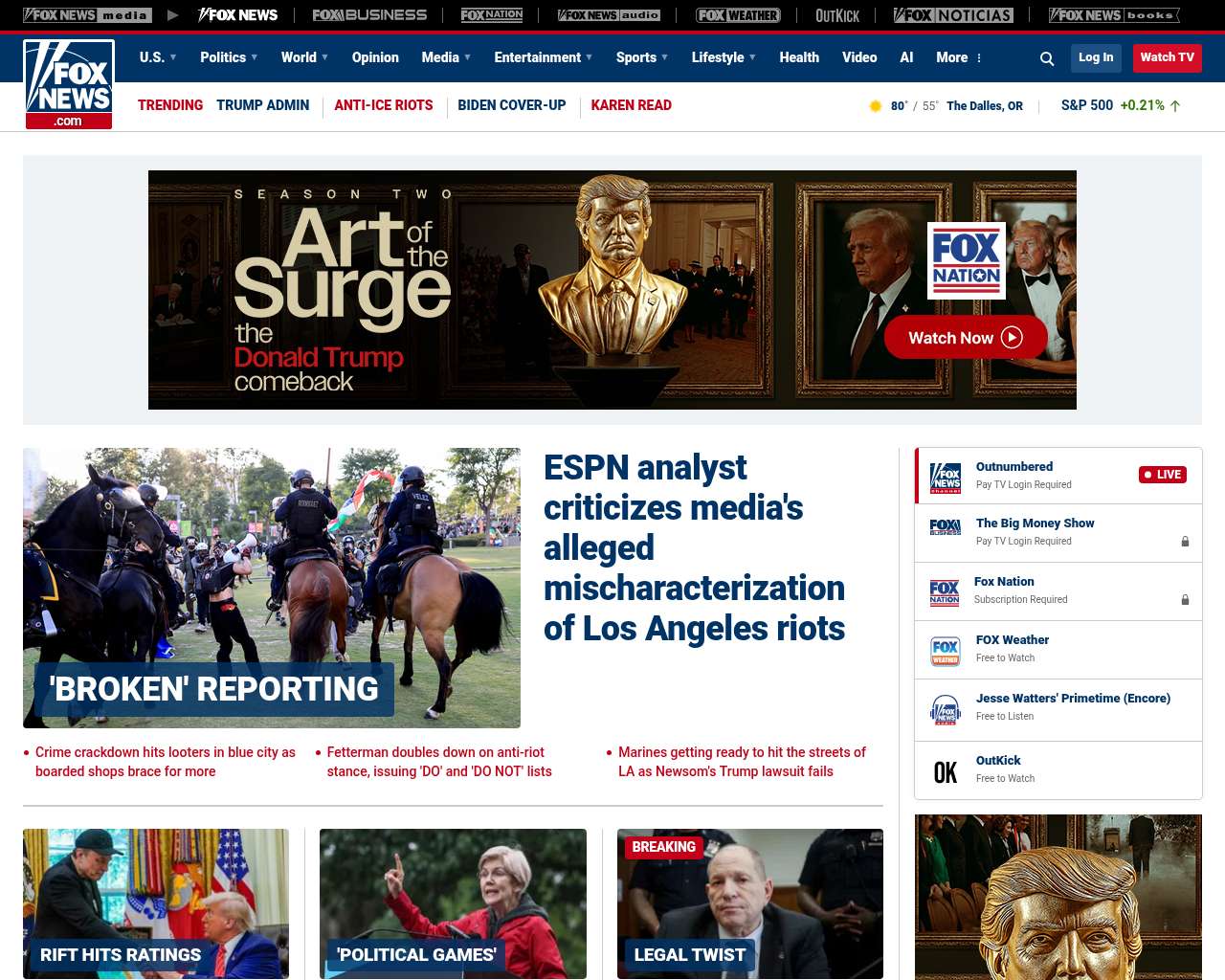Open trending topic ANTI-ICE RIOTS
The image size is (1225, 980).
pos(383,105)
